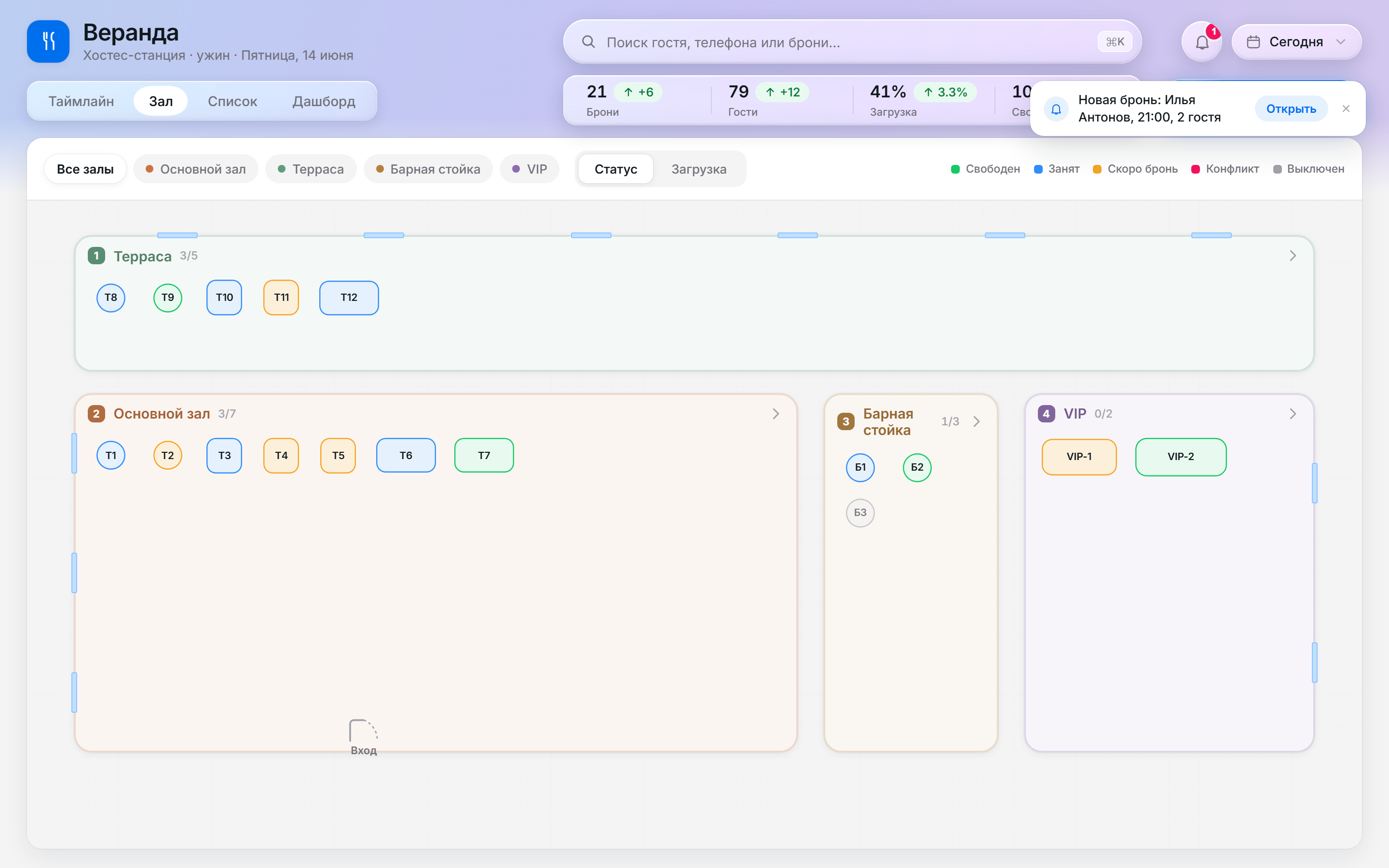Screen dimensions: 1389x868
Task: Dismiss the Новая бронь notification toast
Action: pyautogui.click(x=1346, y=108)
